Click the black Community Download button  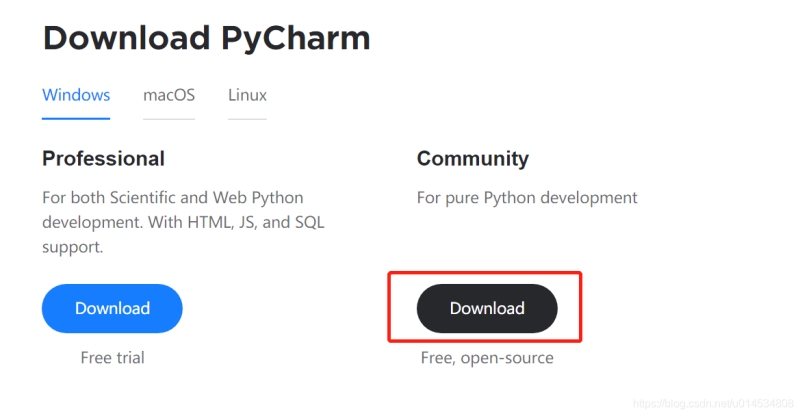(x=487, y=308)
